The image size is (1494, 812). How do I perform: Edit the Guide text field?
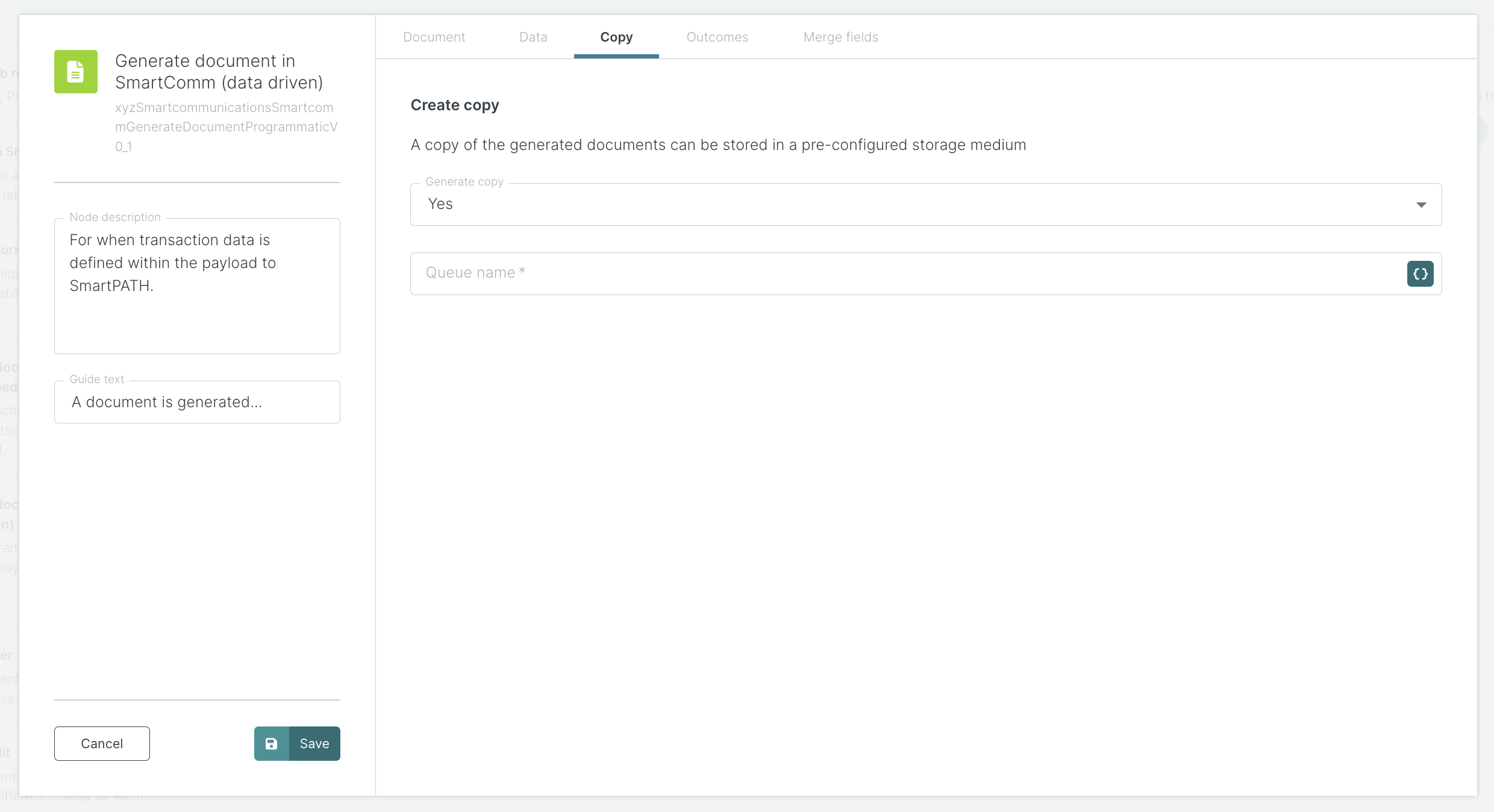pos(197,402)
